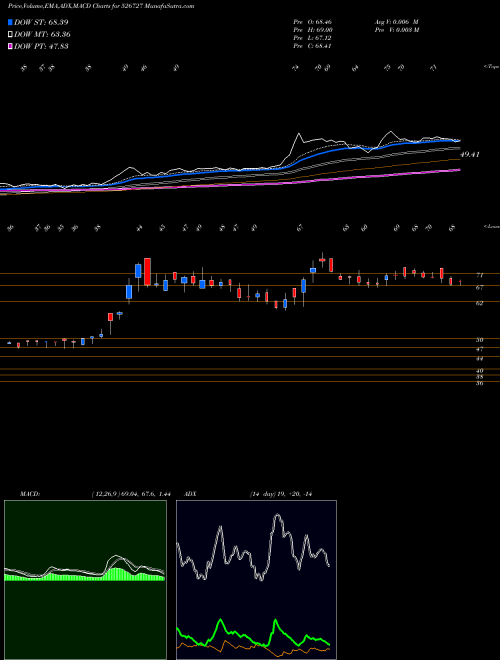Click the tallest red candlestick in price chart
Viewport: 500px width, 660px height.
click(147, 272)
